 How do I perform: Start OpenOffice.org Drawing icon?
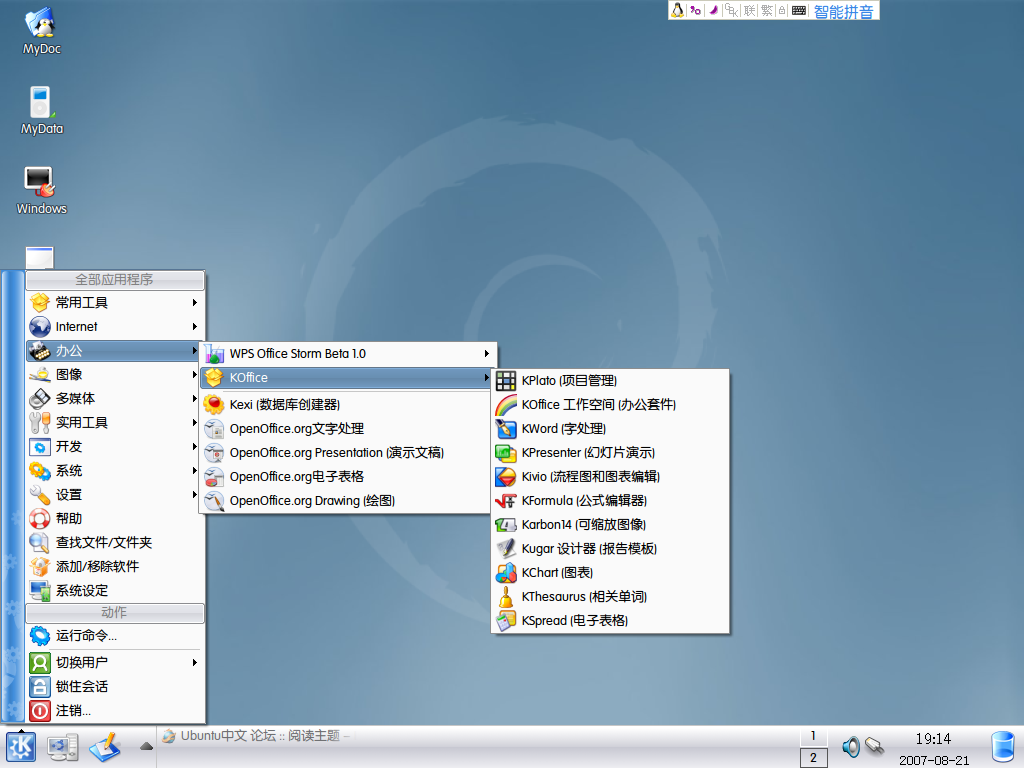pos(214,501)
